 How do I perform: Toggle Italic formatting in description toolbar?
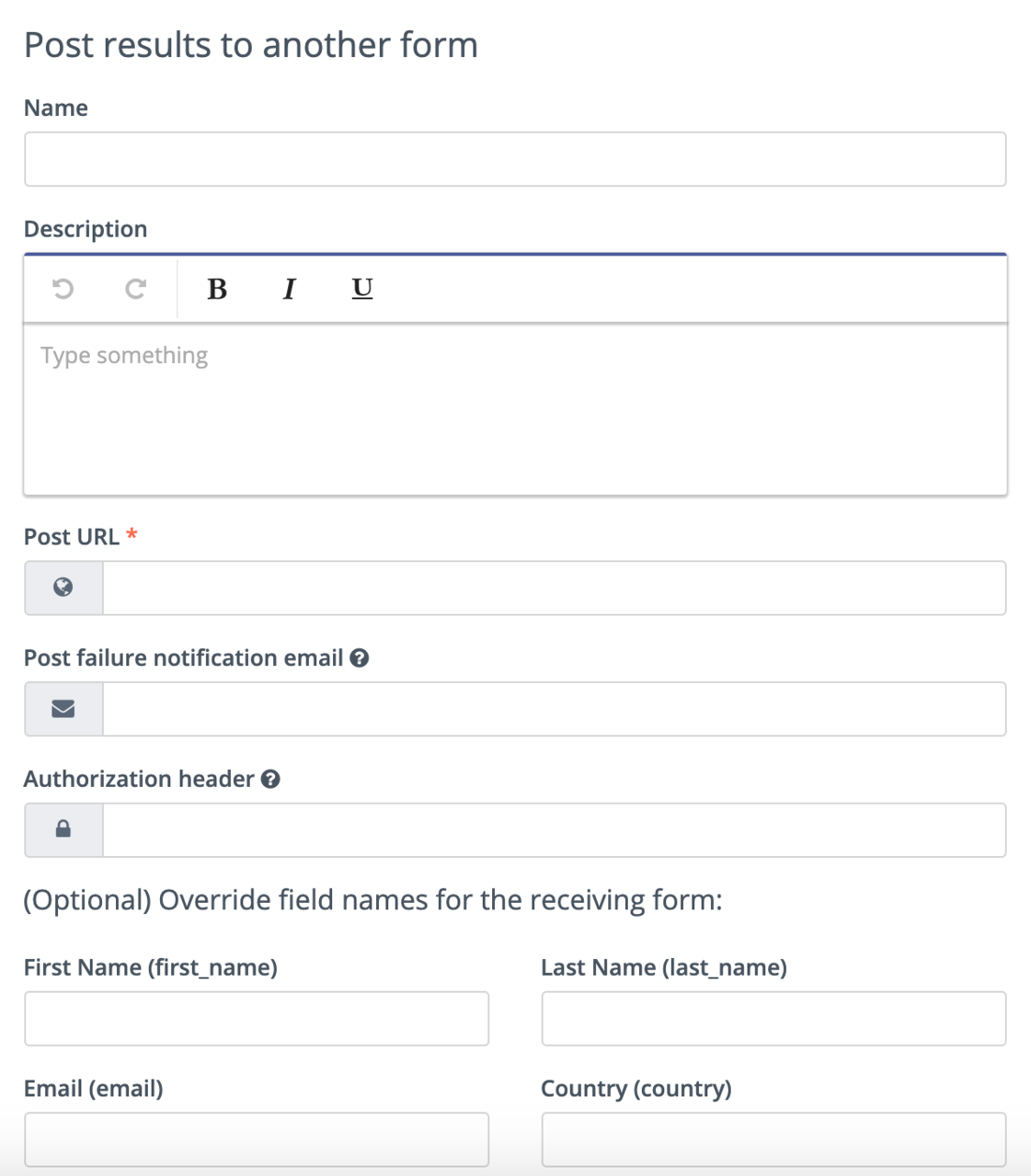tap(289, 289)
